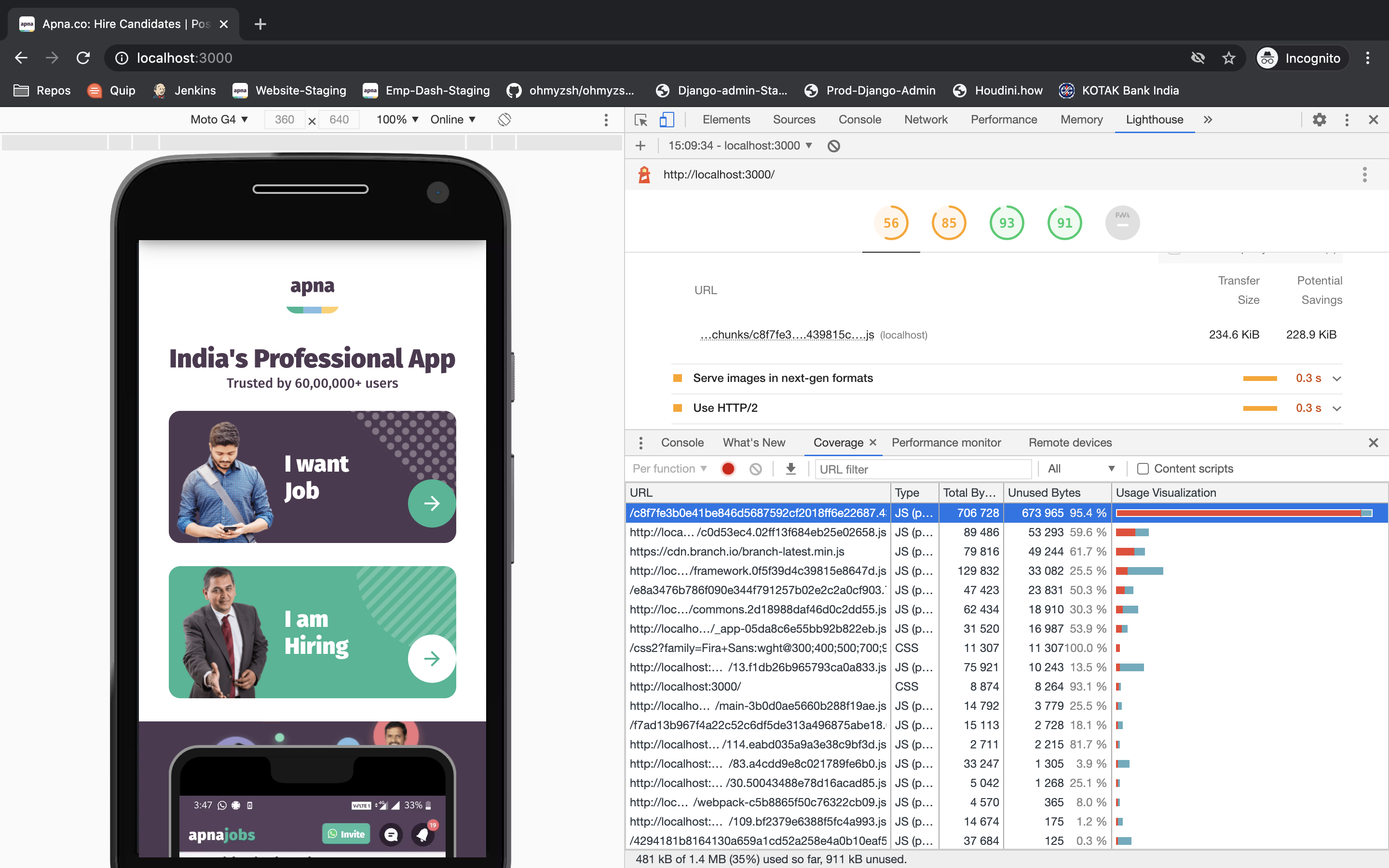
Task: Select the inspect element tool
Action: [640, 120]
